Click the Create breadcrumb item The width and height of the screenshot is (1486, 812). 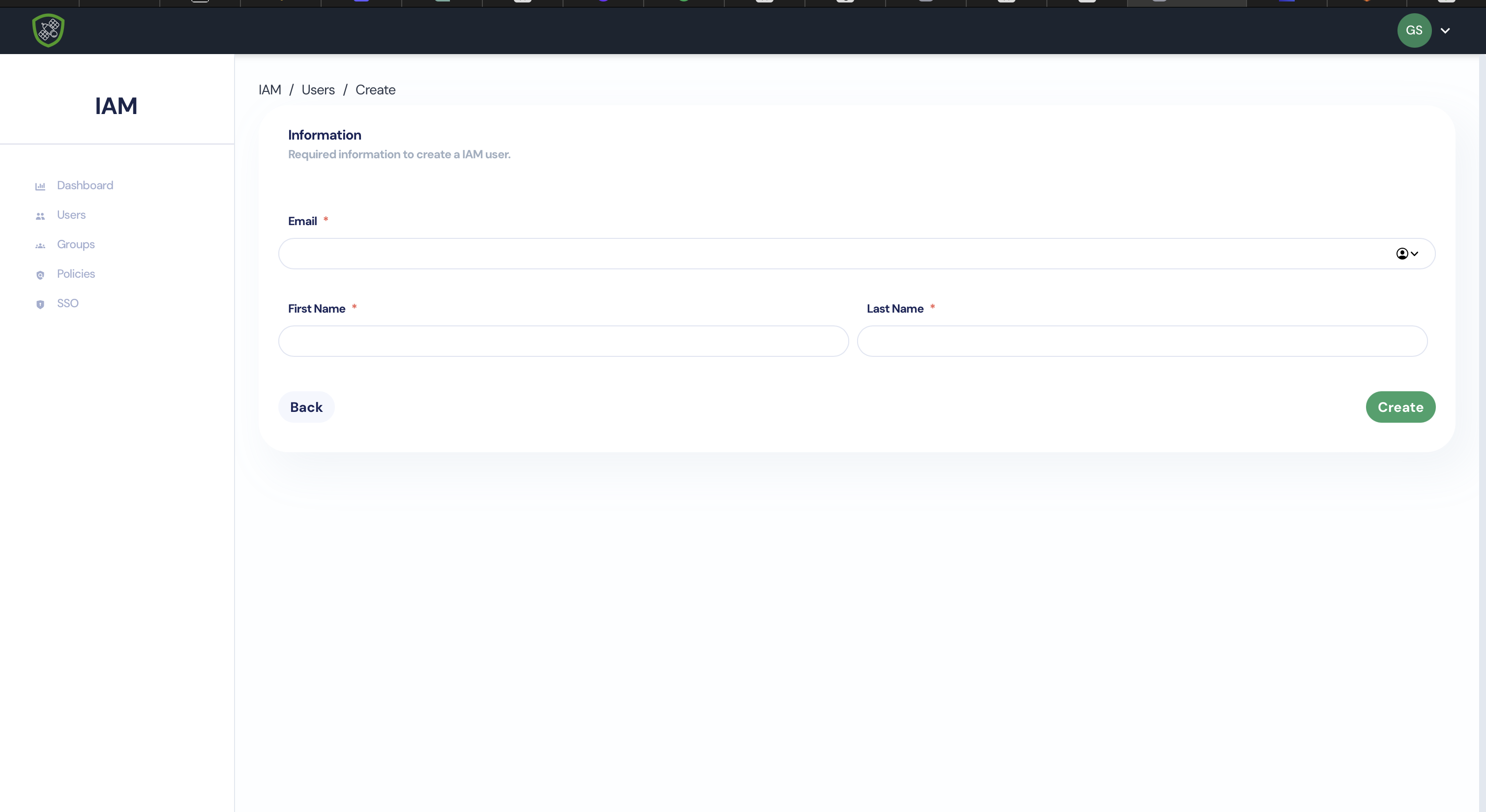375,90
